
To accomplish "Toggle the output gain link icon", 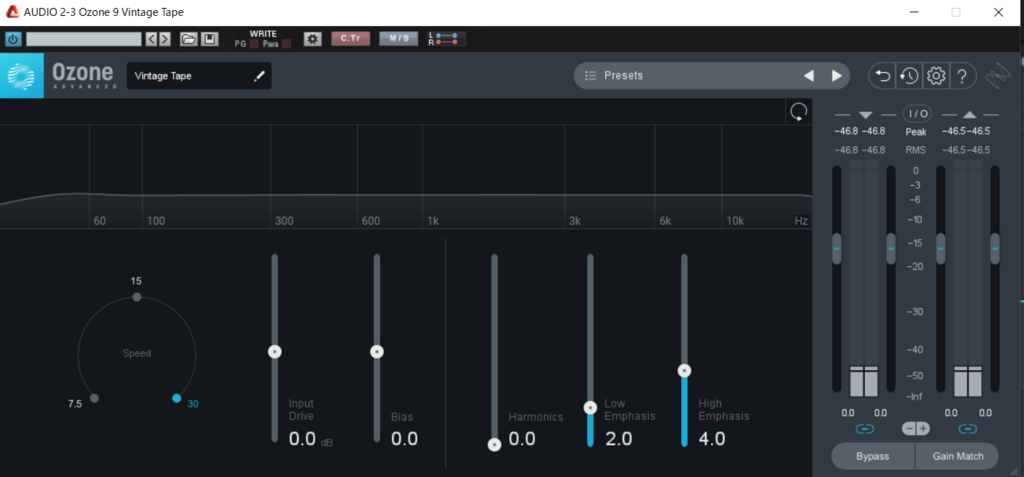I will pos(968,429).
